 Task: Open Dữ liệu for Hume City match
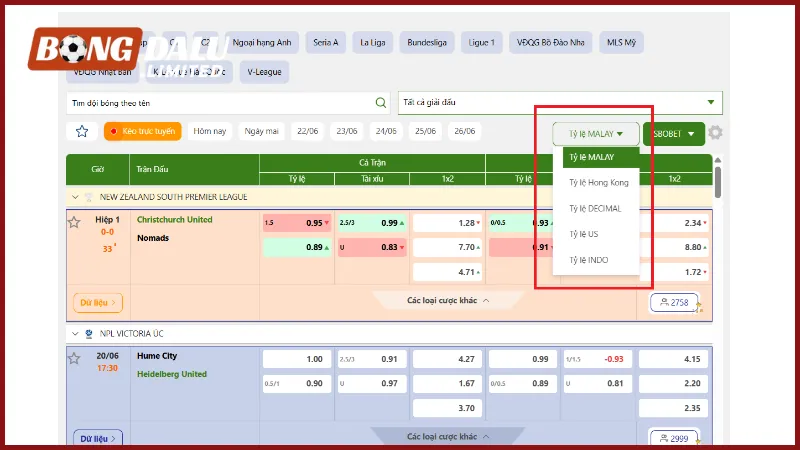tap(98, 438)
